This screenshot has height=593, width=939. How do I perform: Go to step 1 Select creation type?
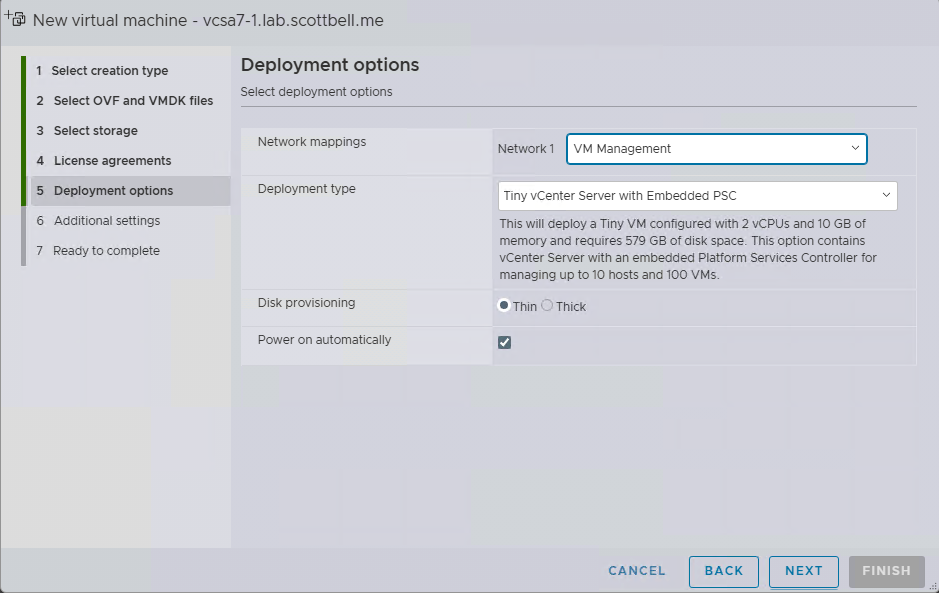[x=110, y=71]
